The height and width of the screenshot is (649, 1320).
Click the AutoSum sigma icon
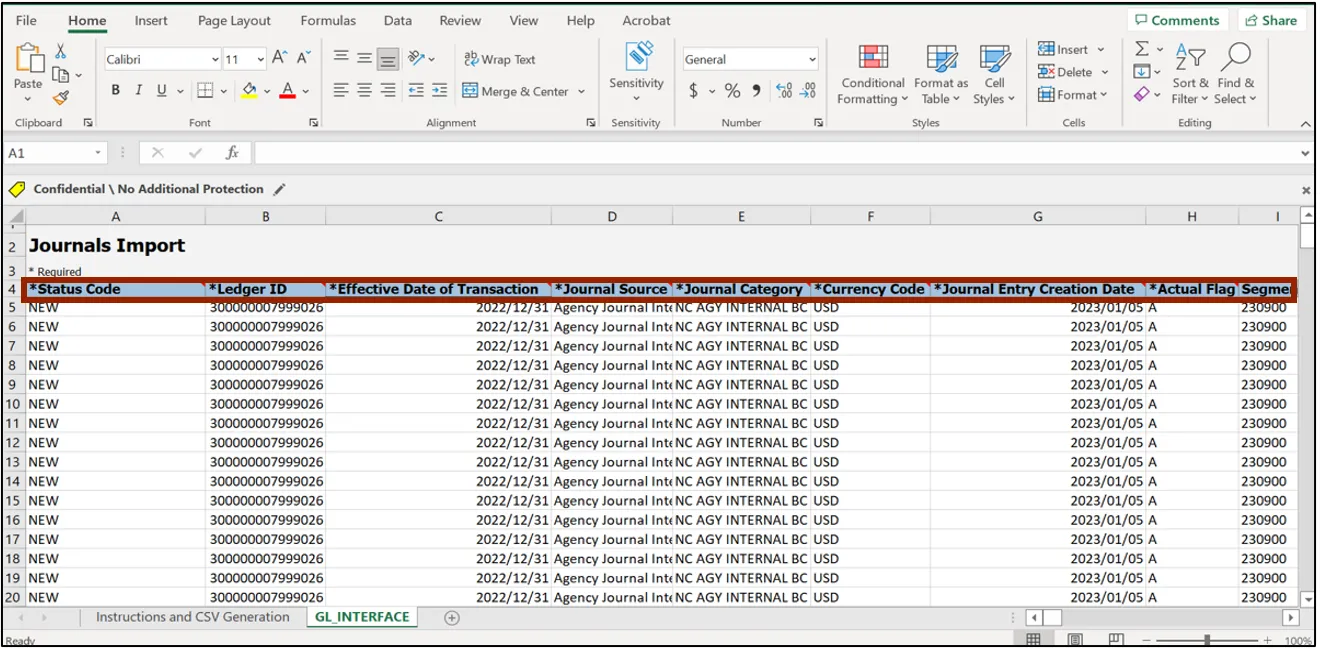1141,49
